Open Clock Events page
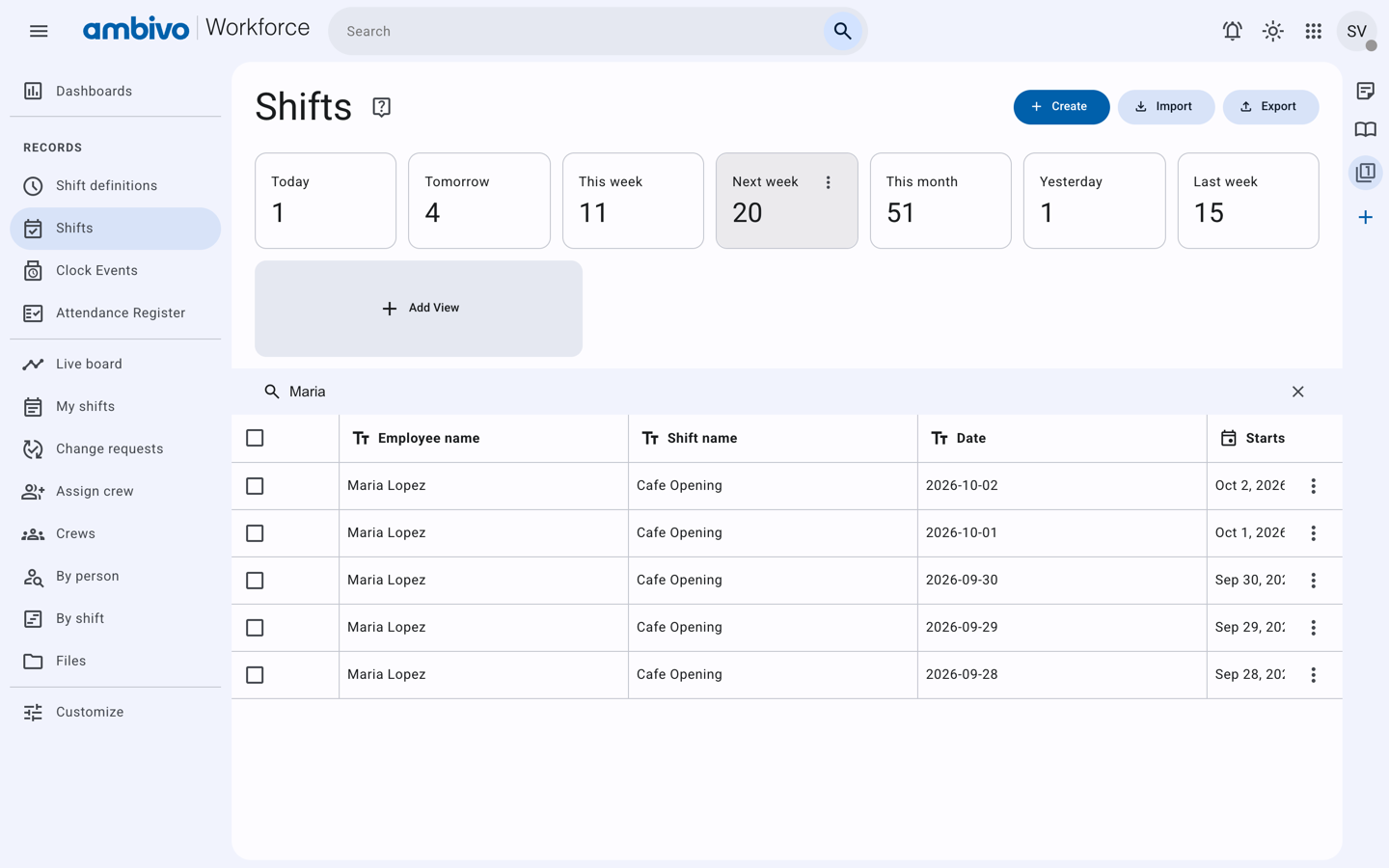The width and height of the screenshot is (1389, 868). (115, 270)
